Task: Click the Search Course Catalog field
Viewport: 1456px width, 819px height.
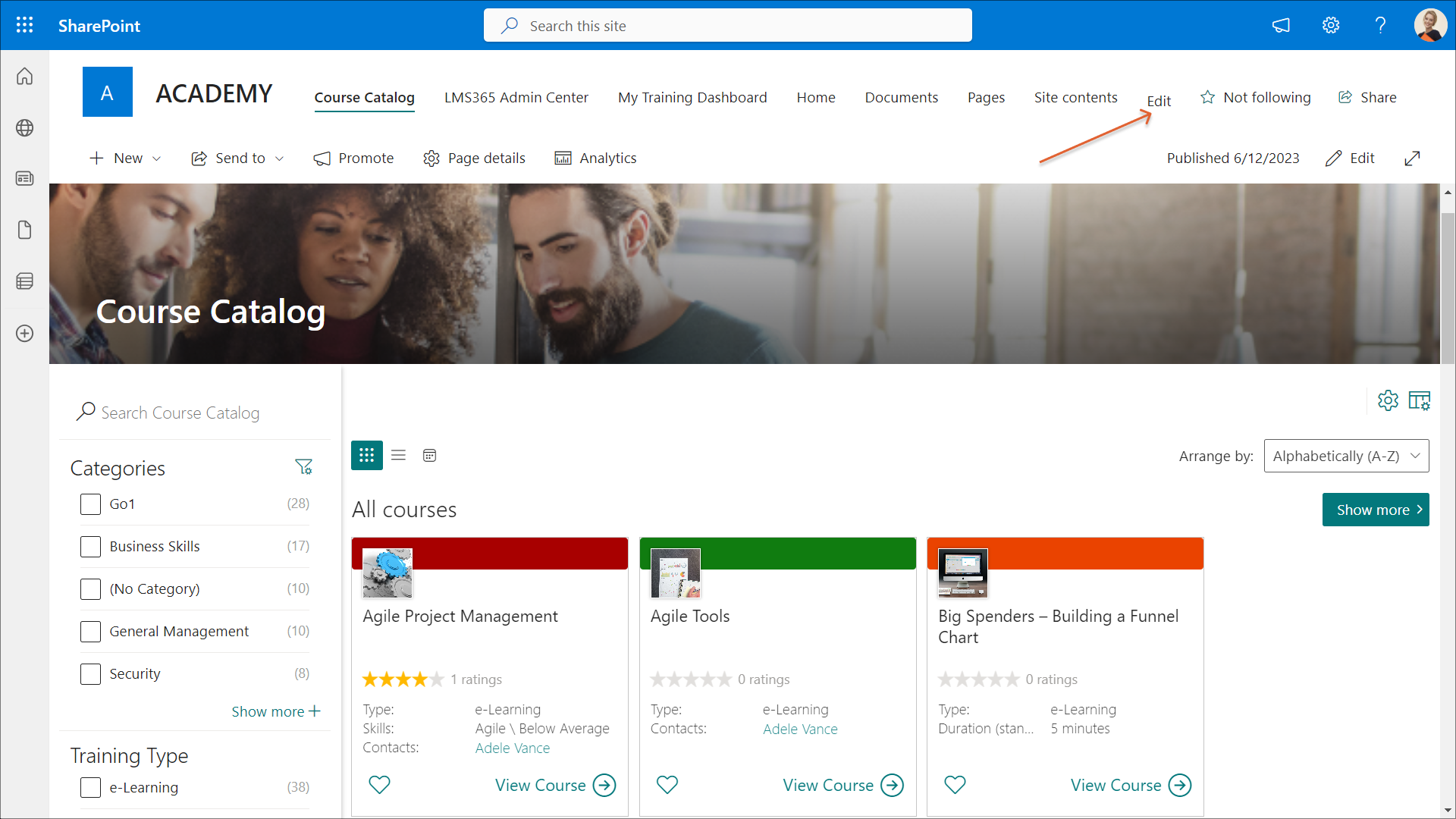Action: pyautogui.click(x=180, y=413)
